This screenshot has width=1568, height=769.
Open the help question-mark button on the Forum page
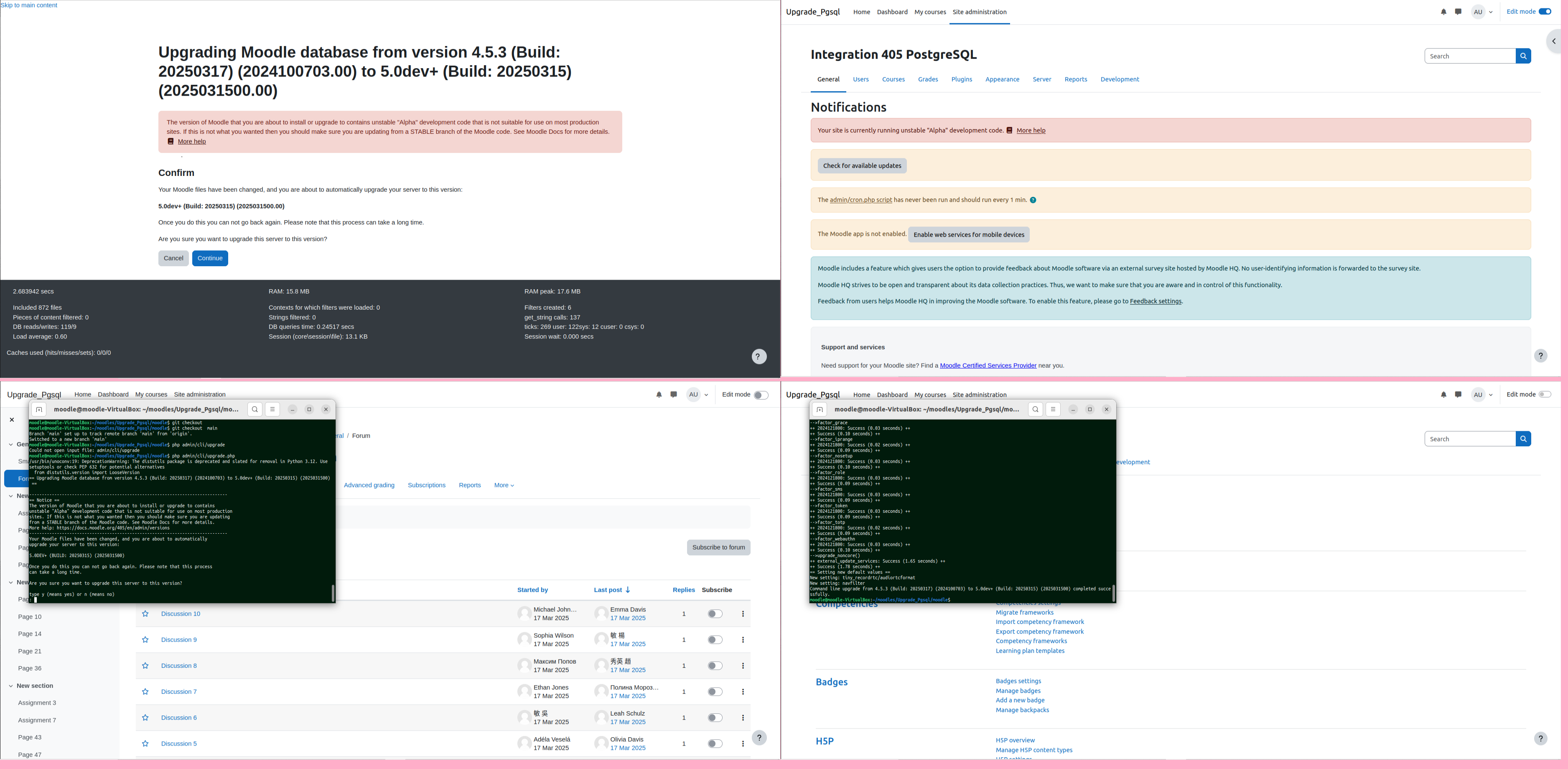[759, 737]
